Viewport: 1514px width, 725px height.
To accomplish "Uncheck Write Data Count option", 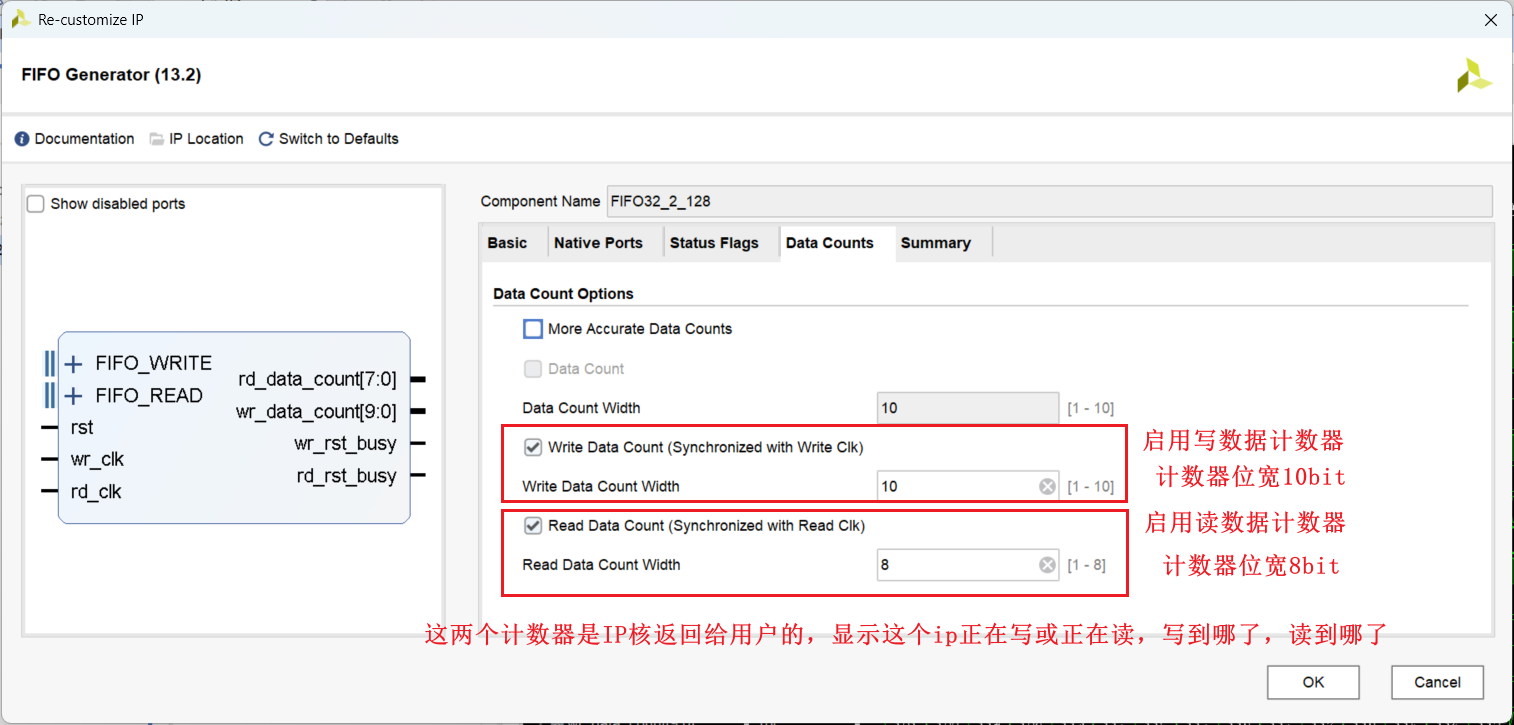I will pyautogui.click(x=533, y=447).
